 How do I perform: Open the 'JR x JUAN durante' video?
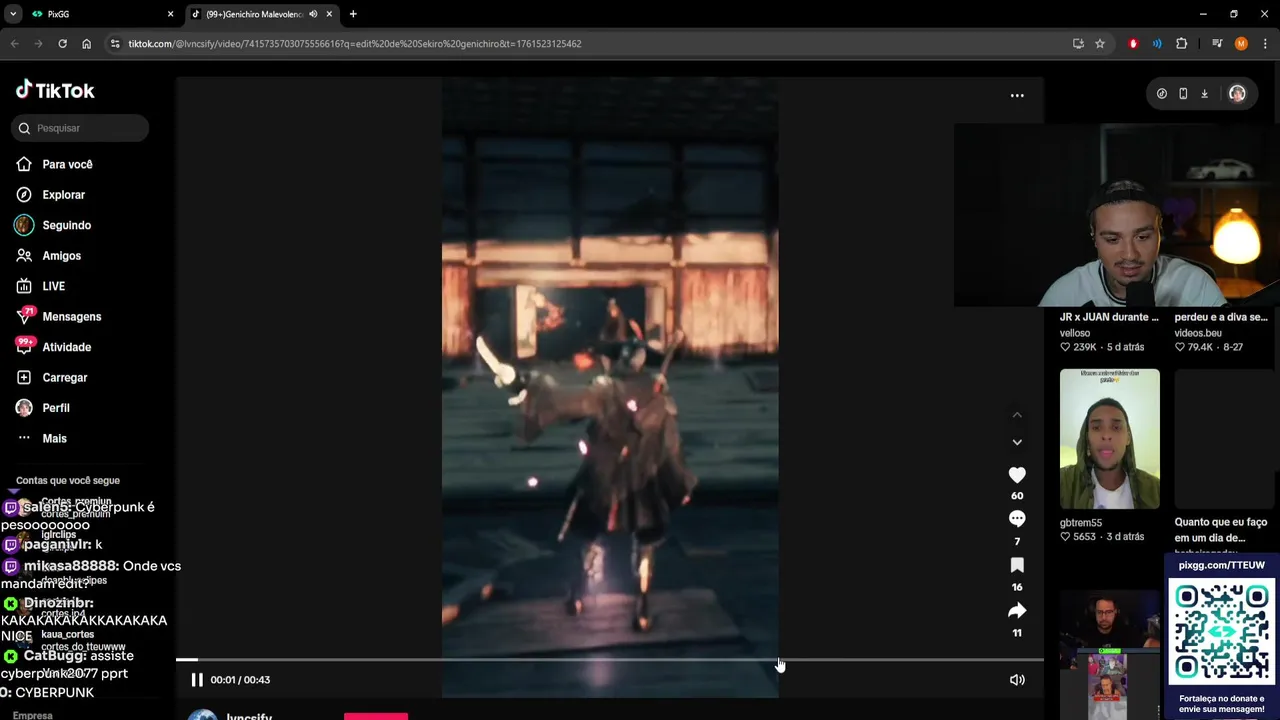(x=1109, y=317)
